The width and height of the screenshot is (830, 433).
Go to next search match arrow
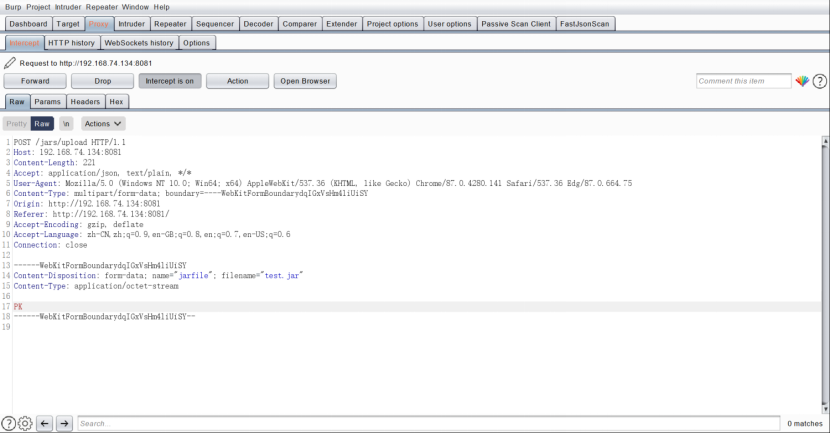64,423
